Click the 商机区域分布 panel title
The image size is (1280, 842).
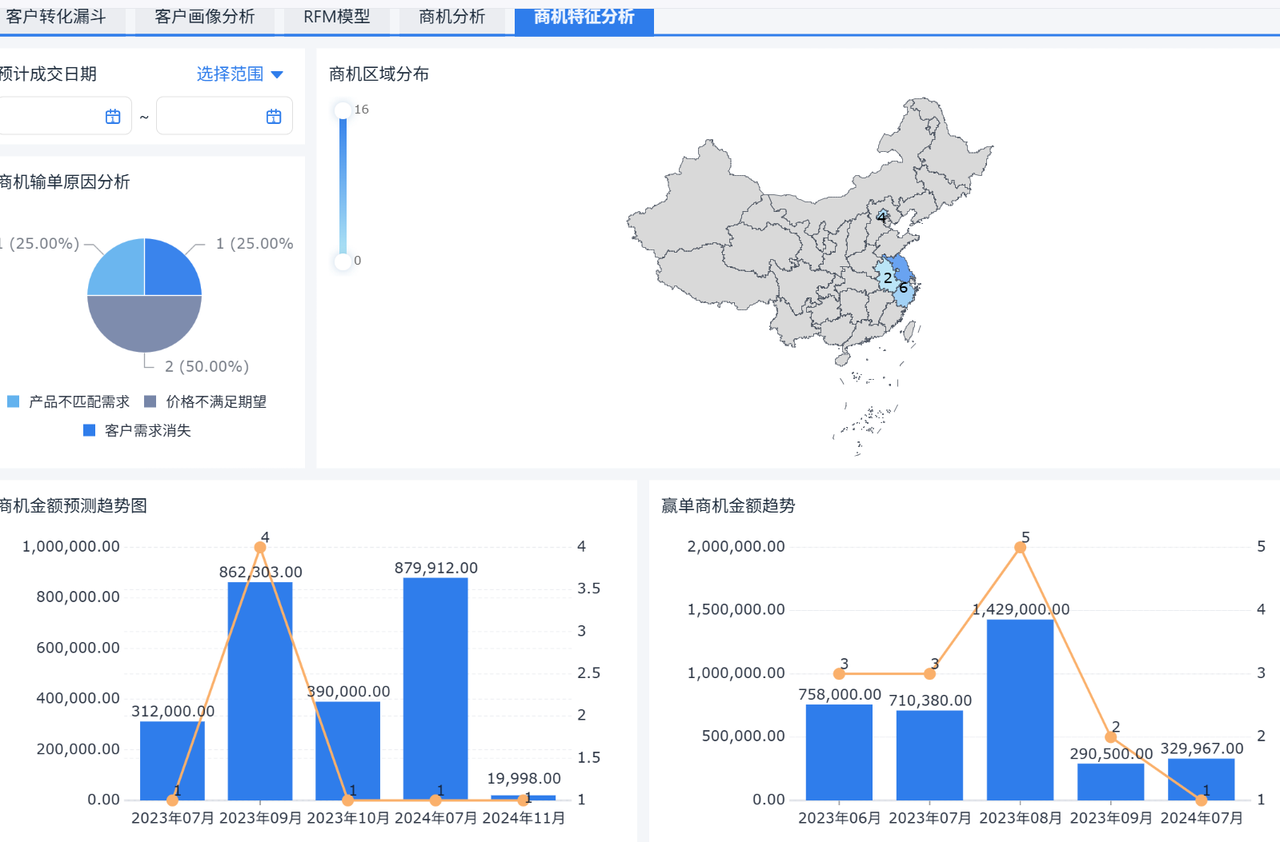click(379, 74)
